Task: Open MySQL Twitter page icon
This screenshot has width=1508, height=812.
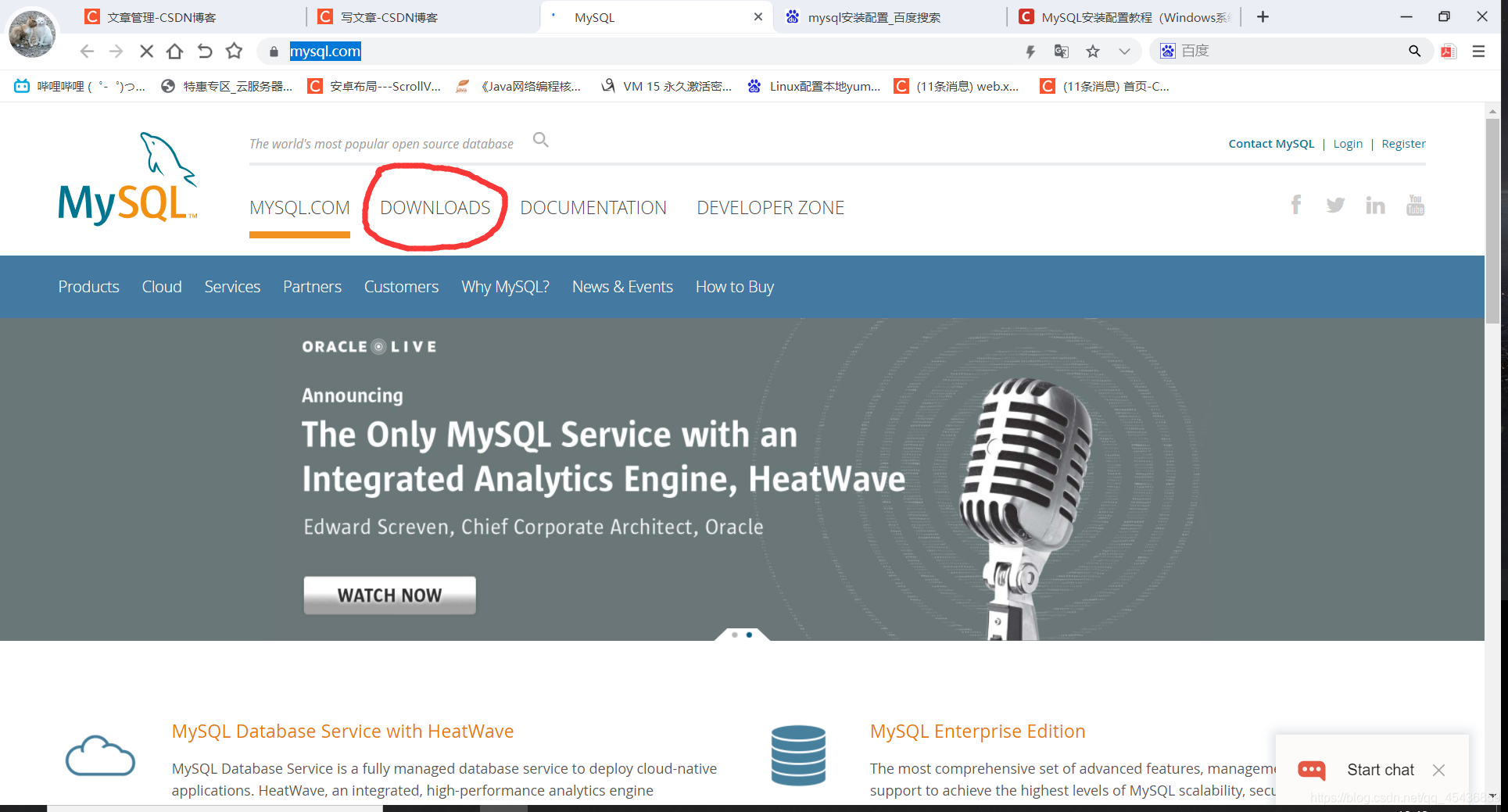Action: tap(1335, 205)
